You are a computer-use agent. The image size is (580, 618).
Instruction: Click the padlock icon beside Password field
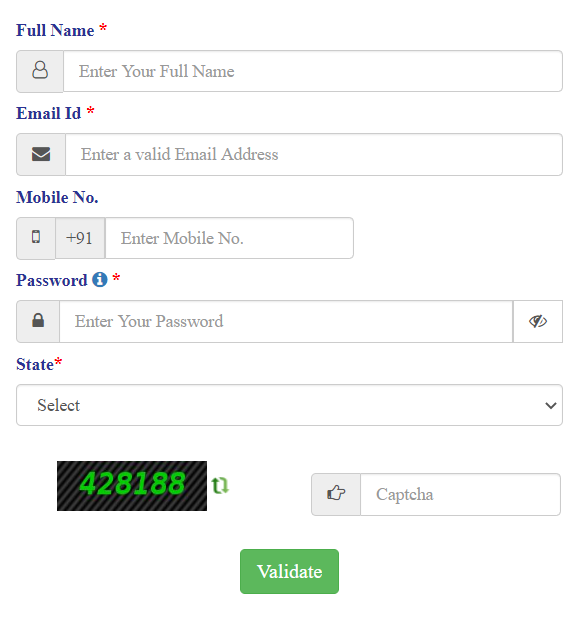point(38,320)
